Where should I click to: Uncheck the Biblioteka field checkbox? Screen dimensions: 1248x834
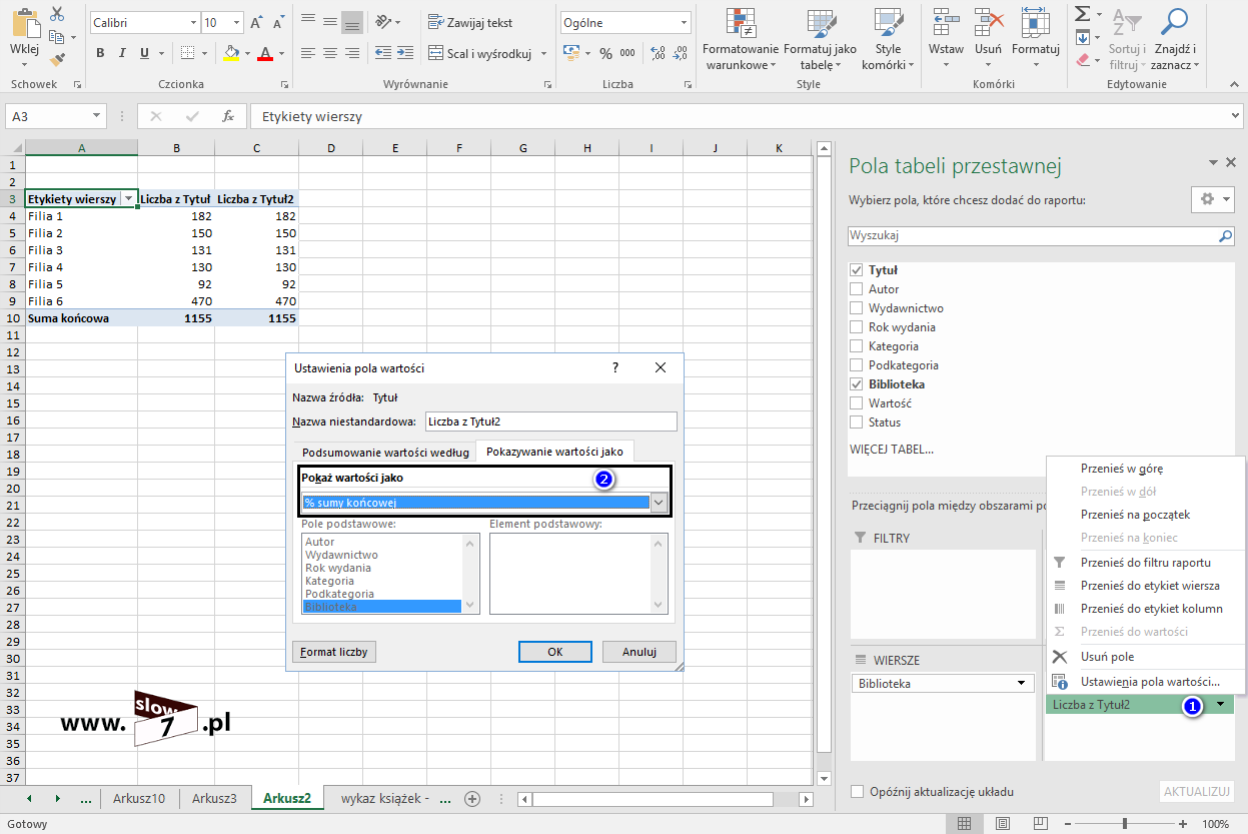856,384
